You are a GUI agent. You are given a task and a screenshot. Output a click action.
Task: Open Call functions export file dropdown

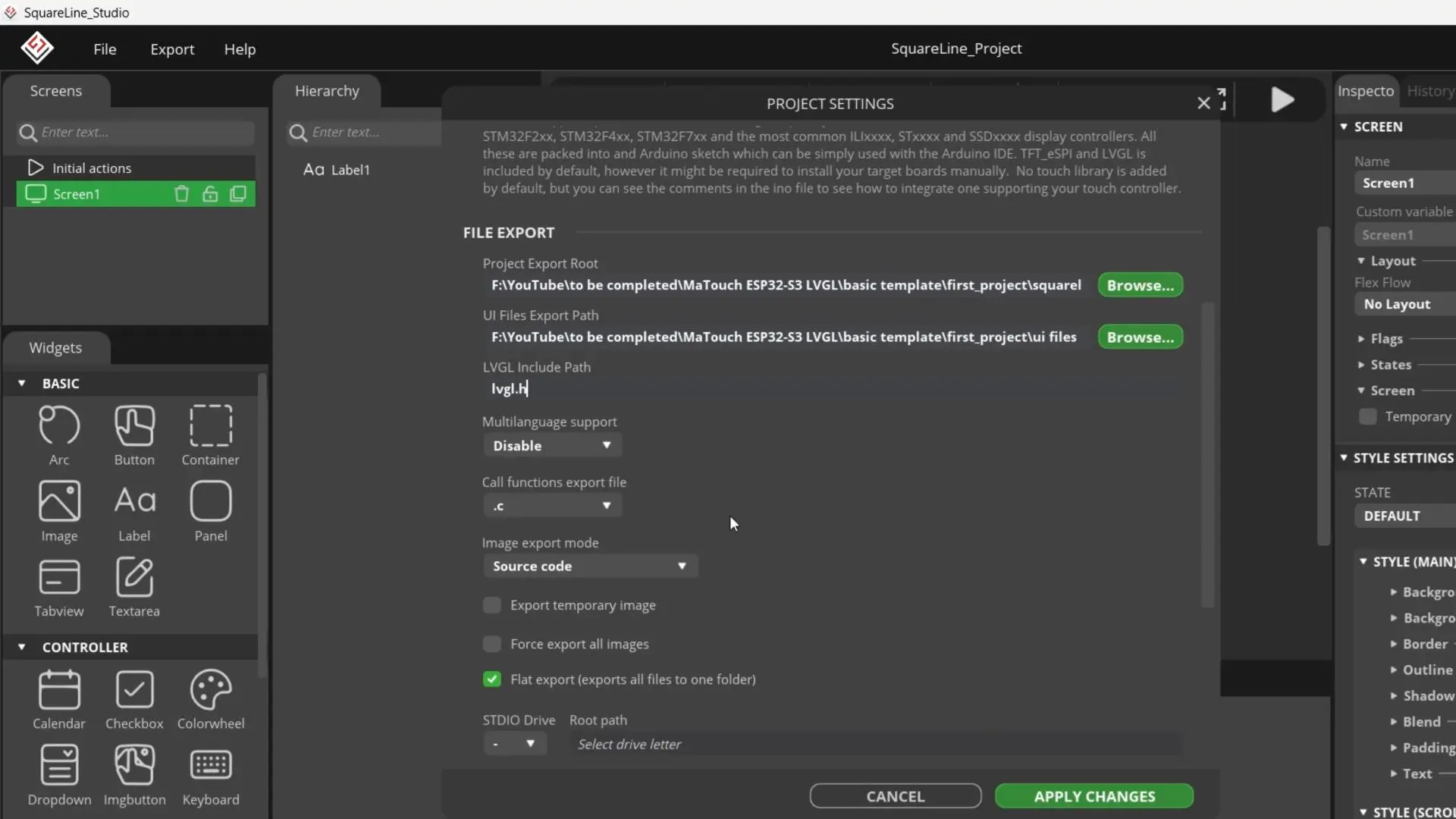pyautogui.click(x=552, y=506)
